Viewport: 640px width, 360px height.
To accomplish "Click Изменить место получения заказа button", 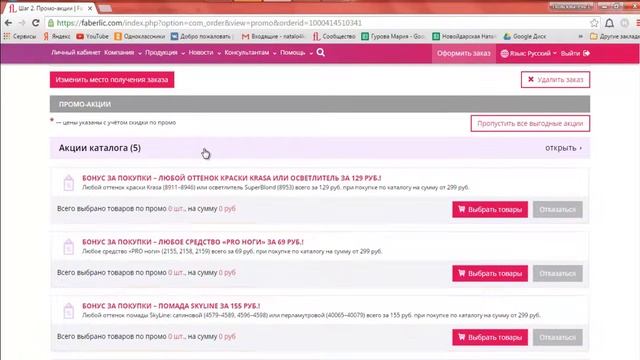I will click(112, 80).
